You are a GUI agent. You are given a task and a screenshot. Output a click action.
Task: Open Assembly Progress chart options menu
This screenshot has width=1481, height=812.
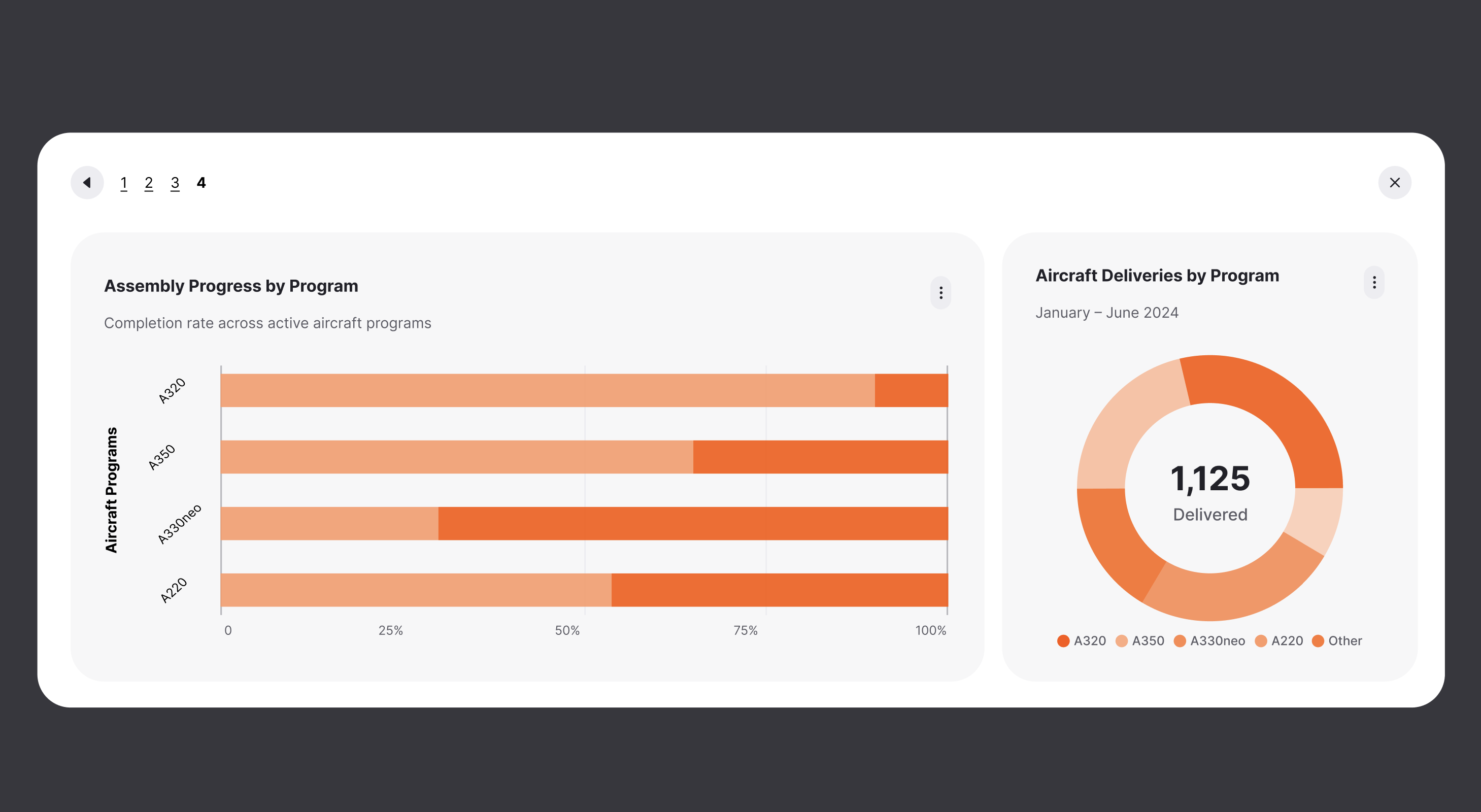tap(940, 293)
